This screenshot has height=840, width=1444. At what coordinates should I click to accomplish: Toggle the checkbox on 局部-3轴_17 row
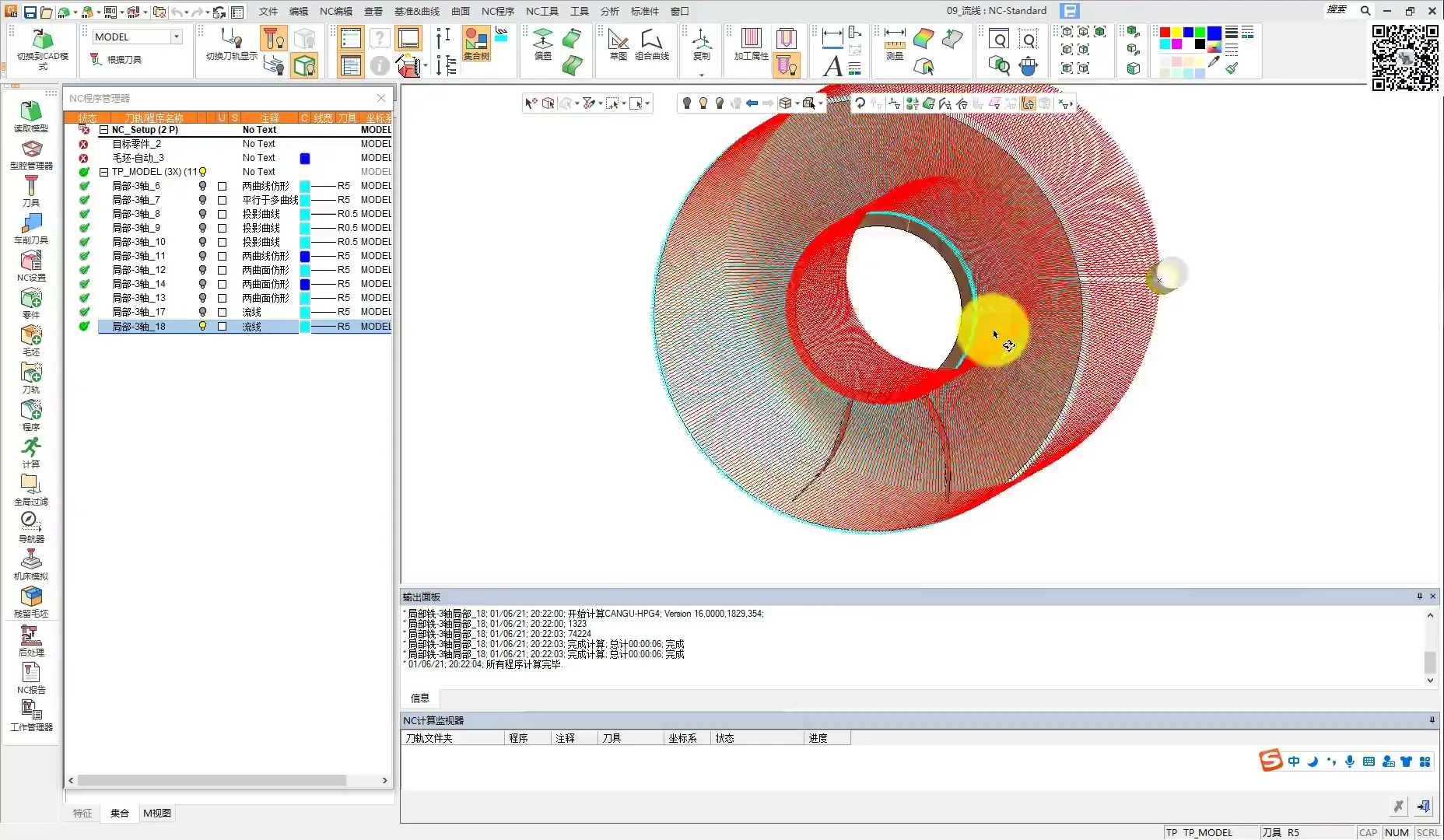point(222,313)
